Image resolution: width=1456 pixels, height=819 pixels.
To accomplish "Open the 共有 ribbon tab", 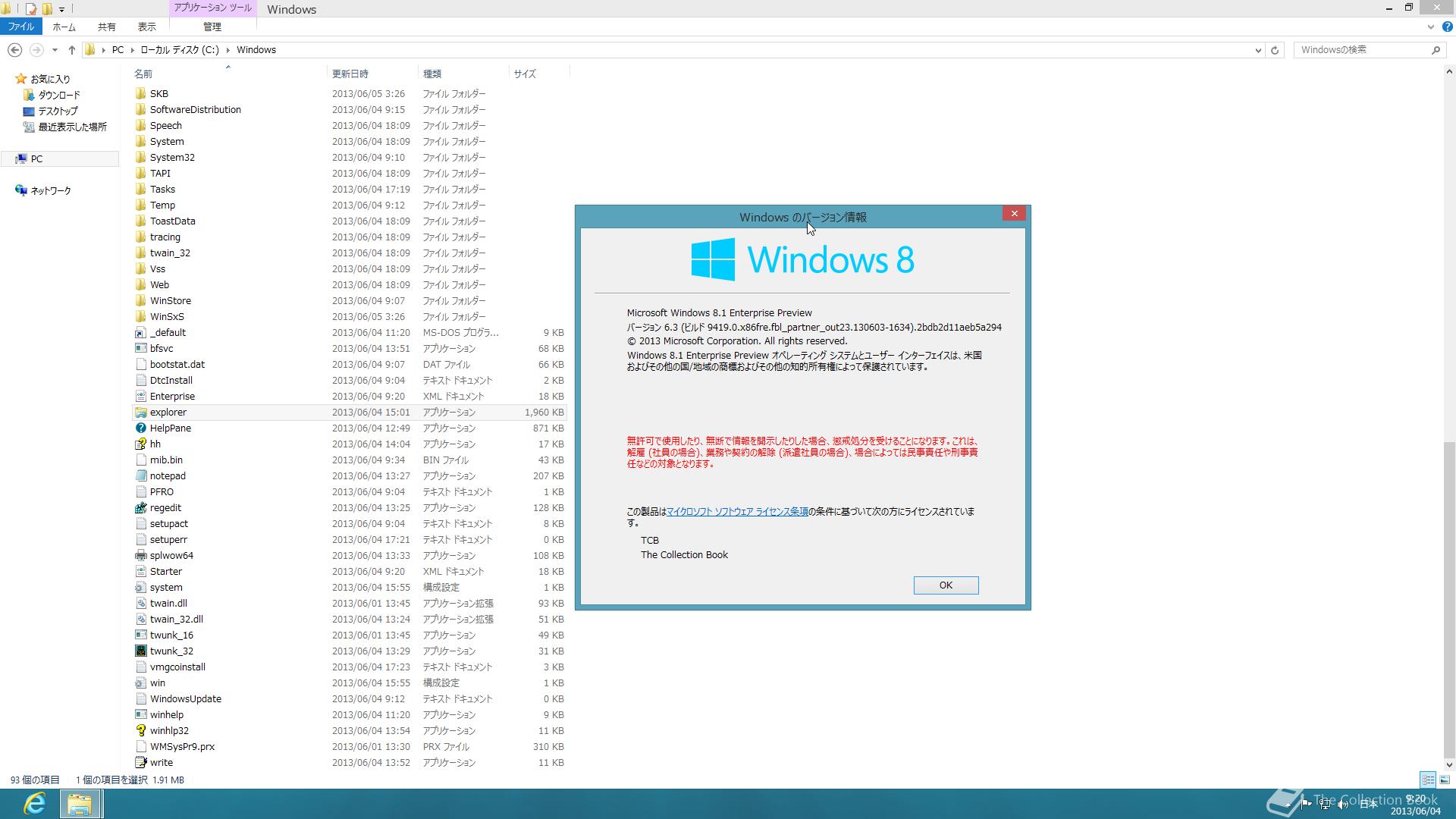I will [x=107, y=27].
